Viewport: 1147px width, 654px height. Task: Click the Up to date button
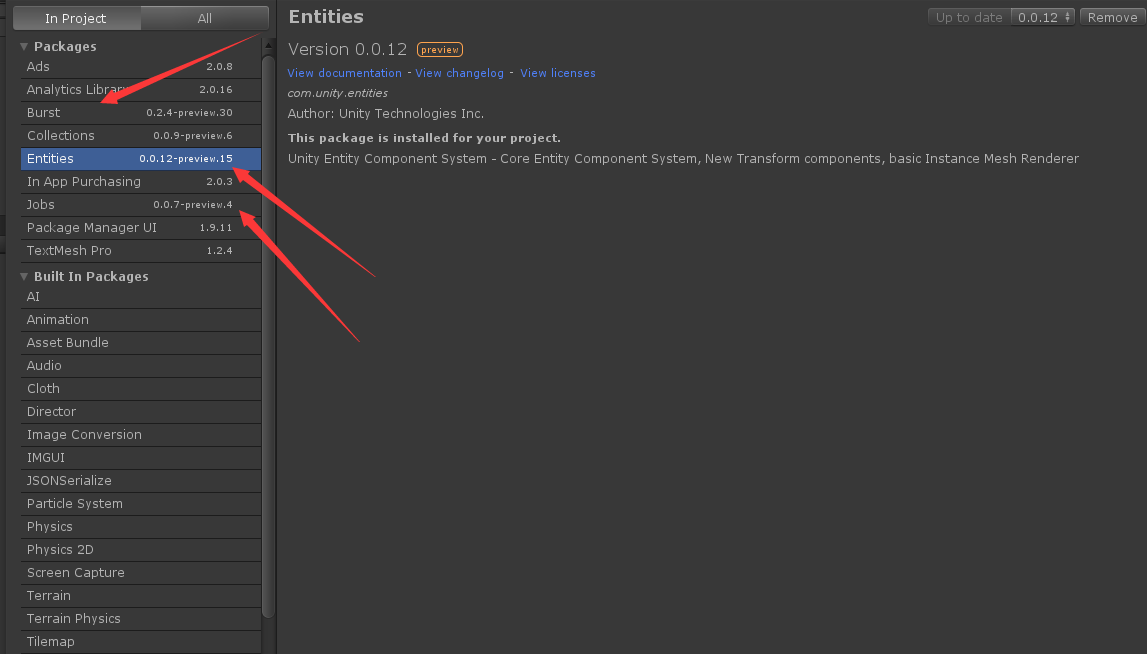click(969, 18)
